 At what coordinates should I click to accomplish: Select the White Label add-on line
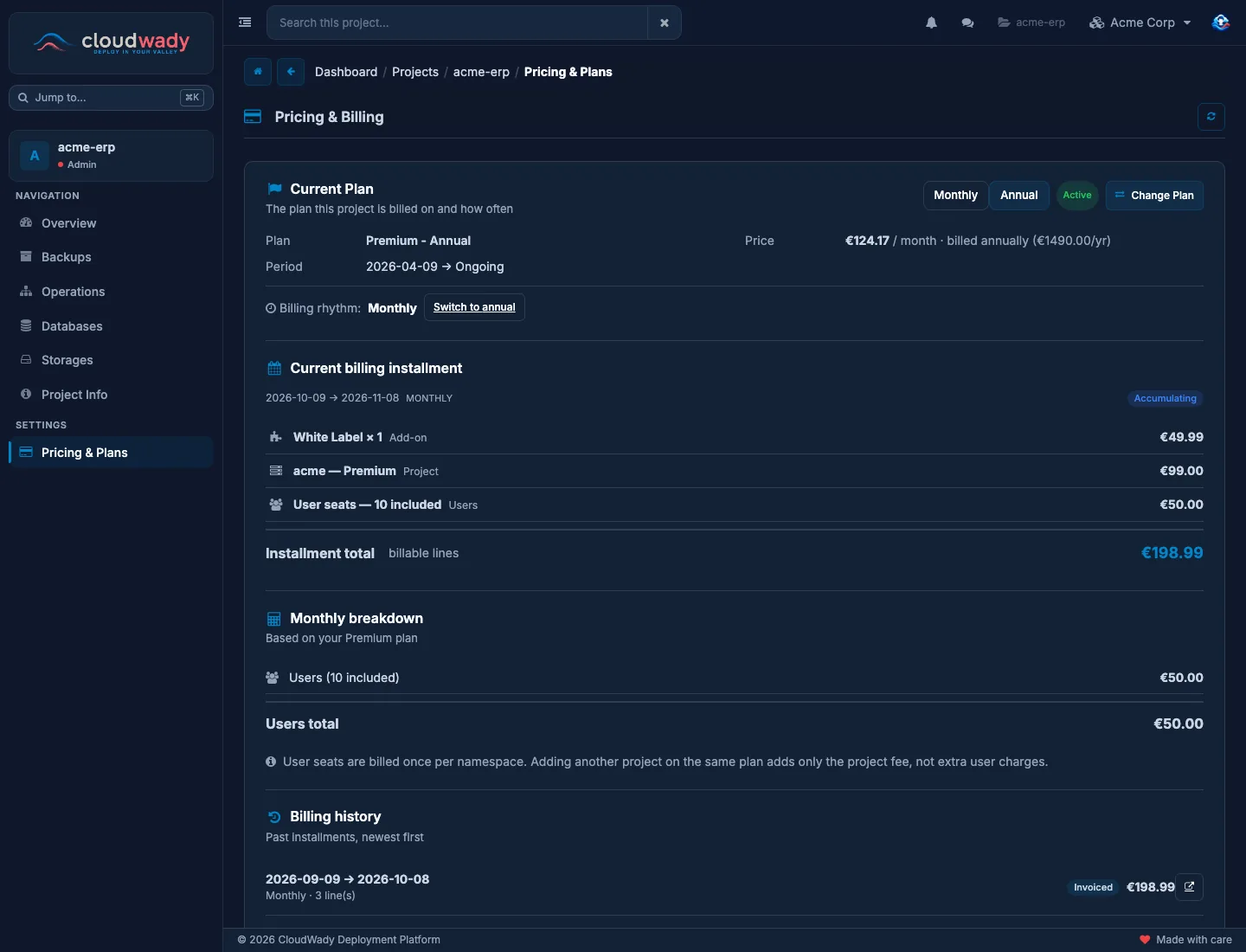click(x=735, y=437)
